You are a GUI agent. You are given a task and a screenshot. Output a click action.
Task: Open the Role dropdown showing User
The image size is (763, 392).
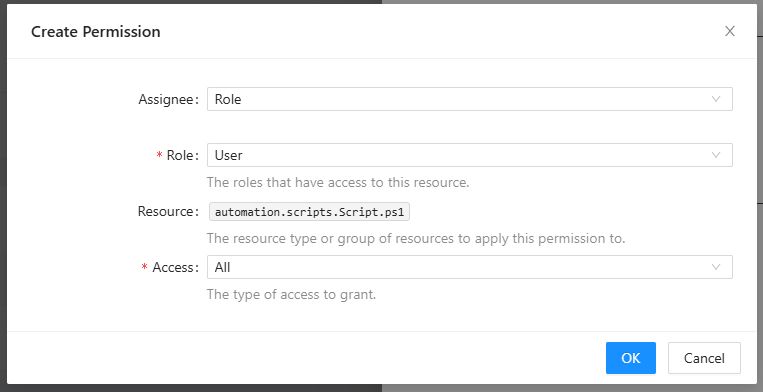pyautogui.click(x=470, y=155)
